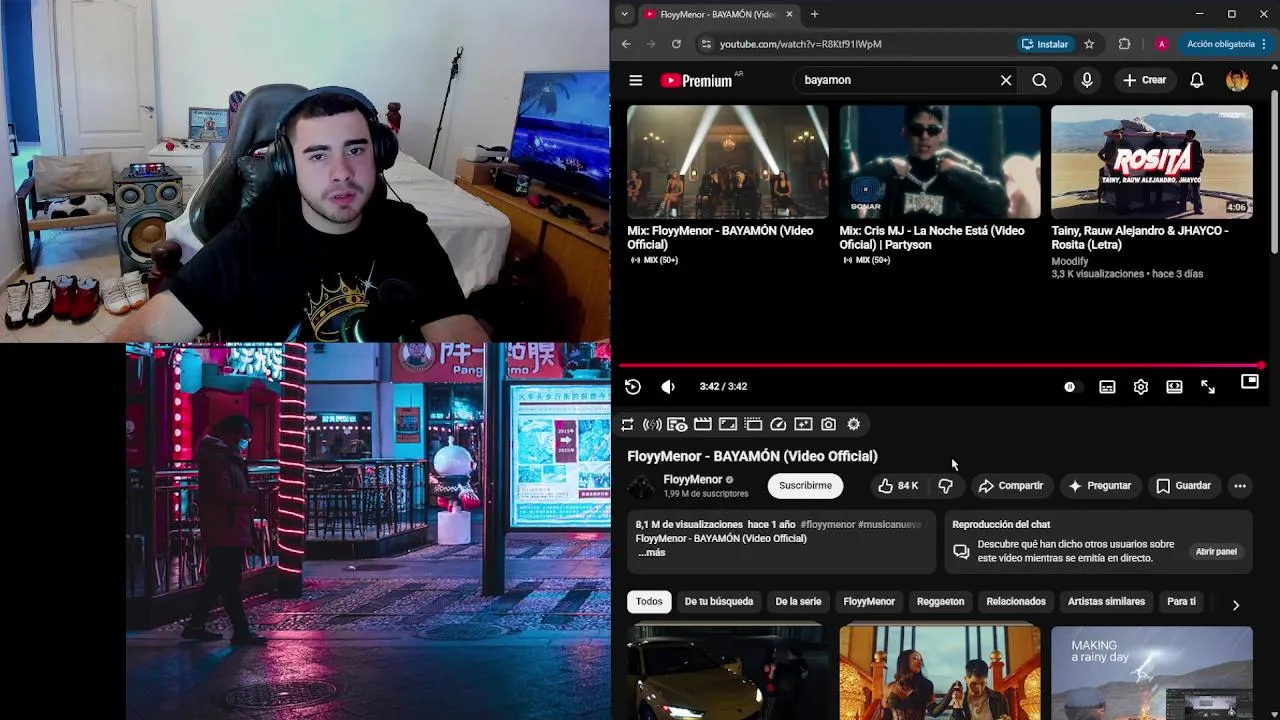Open Cris MJ La Noche Está thumbnail
This screenshot has width=1280, height=720.
(940, 162)
